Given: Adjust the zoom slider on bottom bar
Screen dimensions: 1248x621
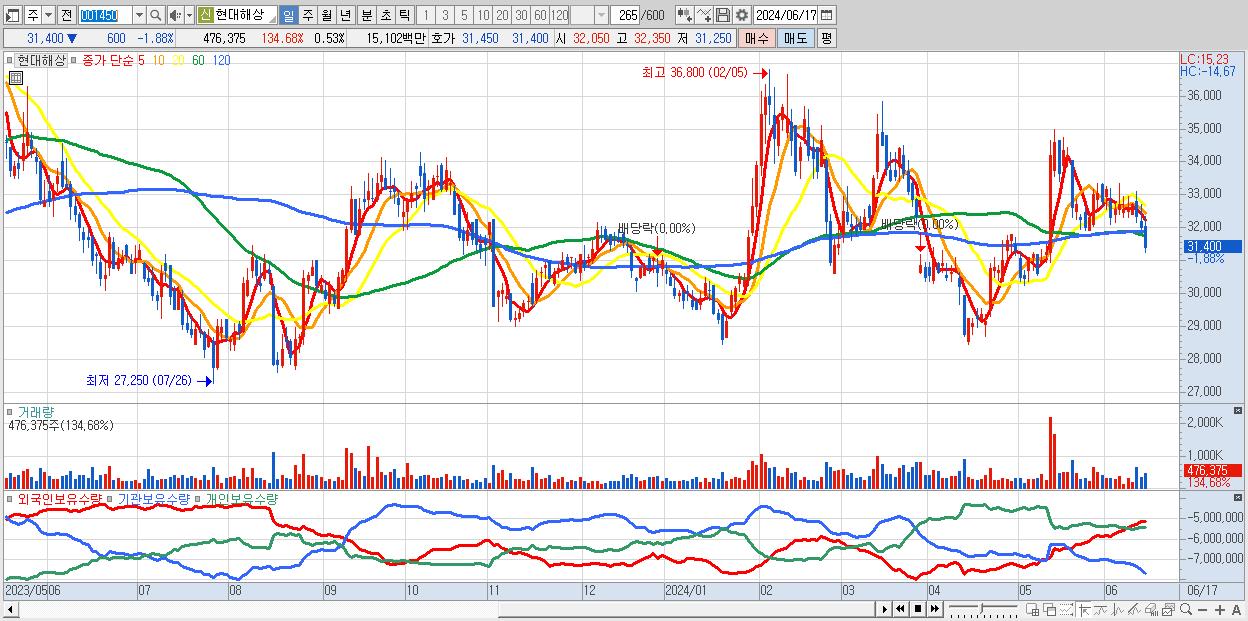Looking at the screenshot, I should pyautogui.click(x=982, y=609).
